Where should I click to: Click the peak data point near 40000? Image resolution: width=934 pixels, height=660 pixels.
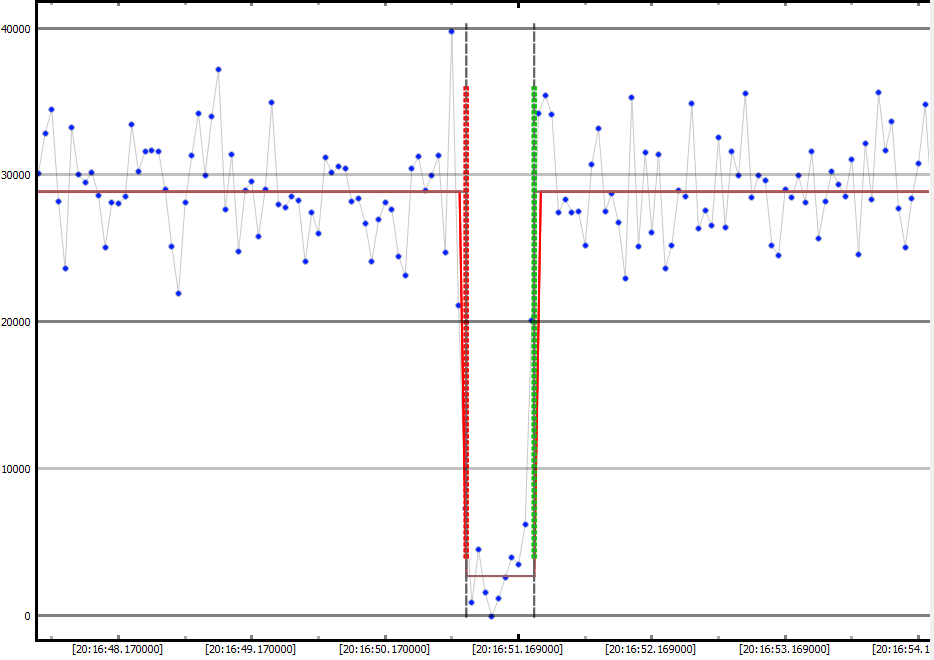[x=452, y=32]
